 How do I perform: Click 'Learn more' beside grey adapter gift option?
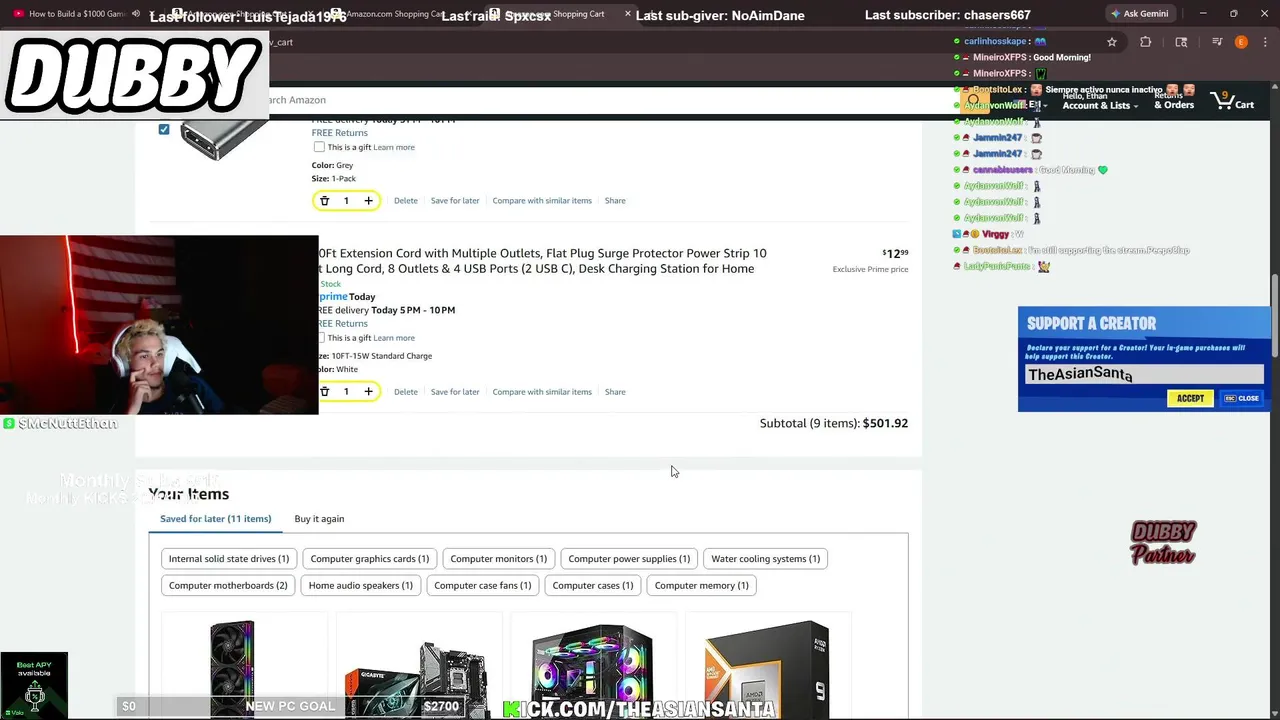tap(394, 147)
